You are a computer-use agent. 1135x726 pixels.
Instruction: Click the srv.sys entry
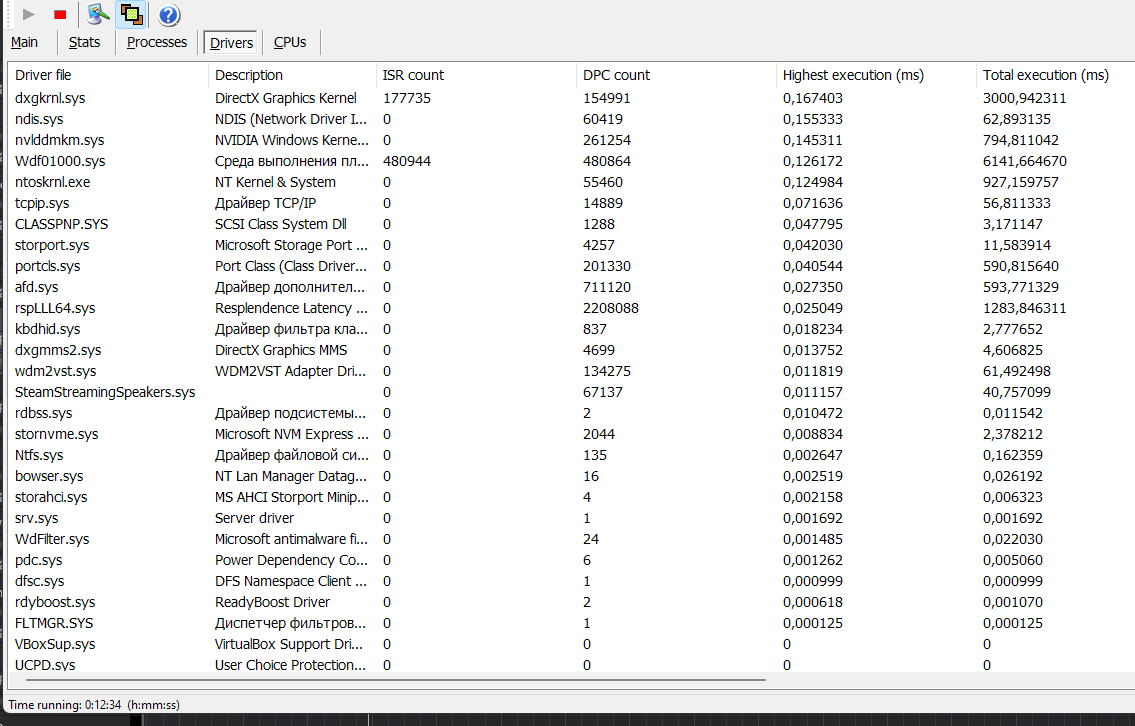37,518
